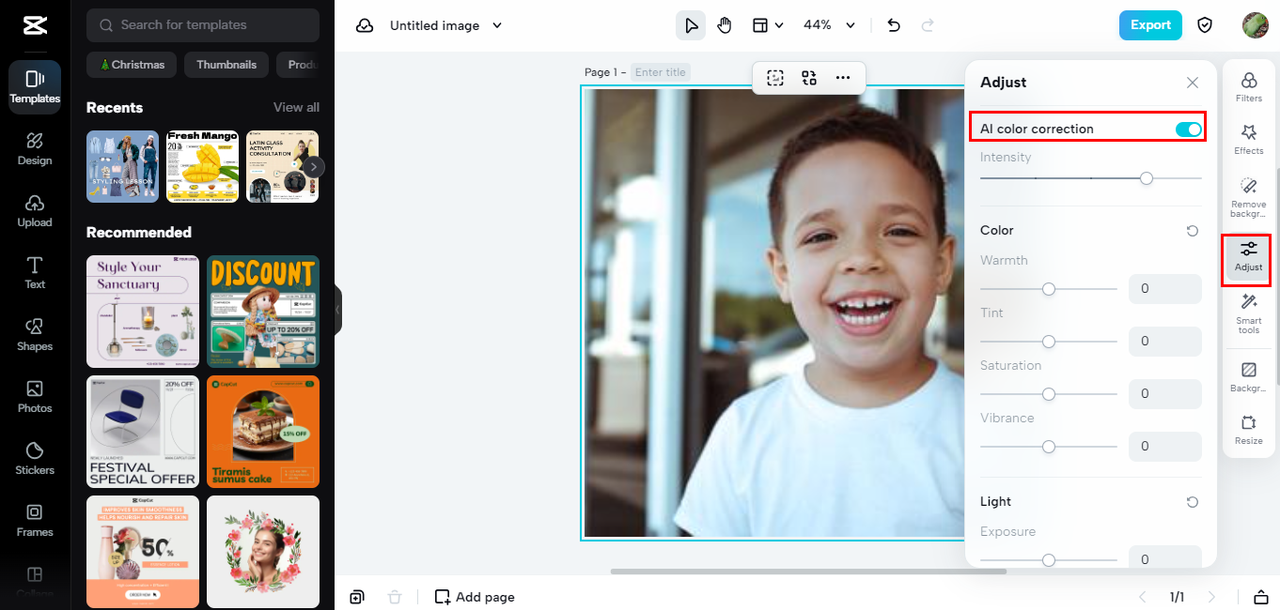1280x610 pixels.
Task: Click the Vibrance value input field
Action: [x=1165, y=446]
